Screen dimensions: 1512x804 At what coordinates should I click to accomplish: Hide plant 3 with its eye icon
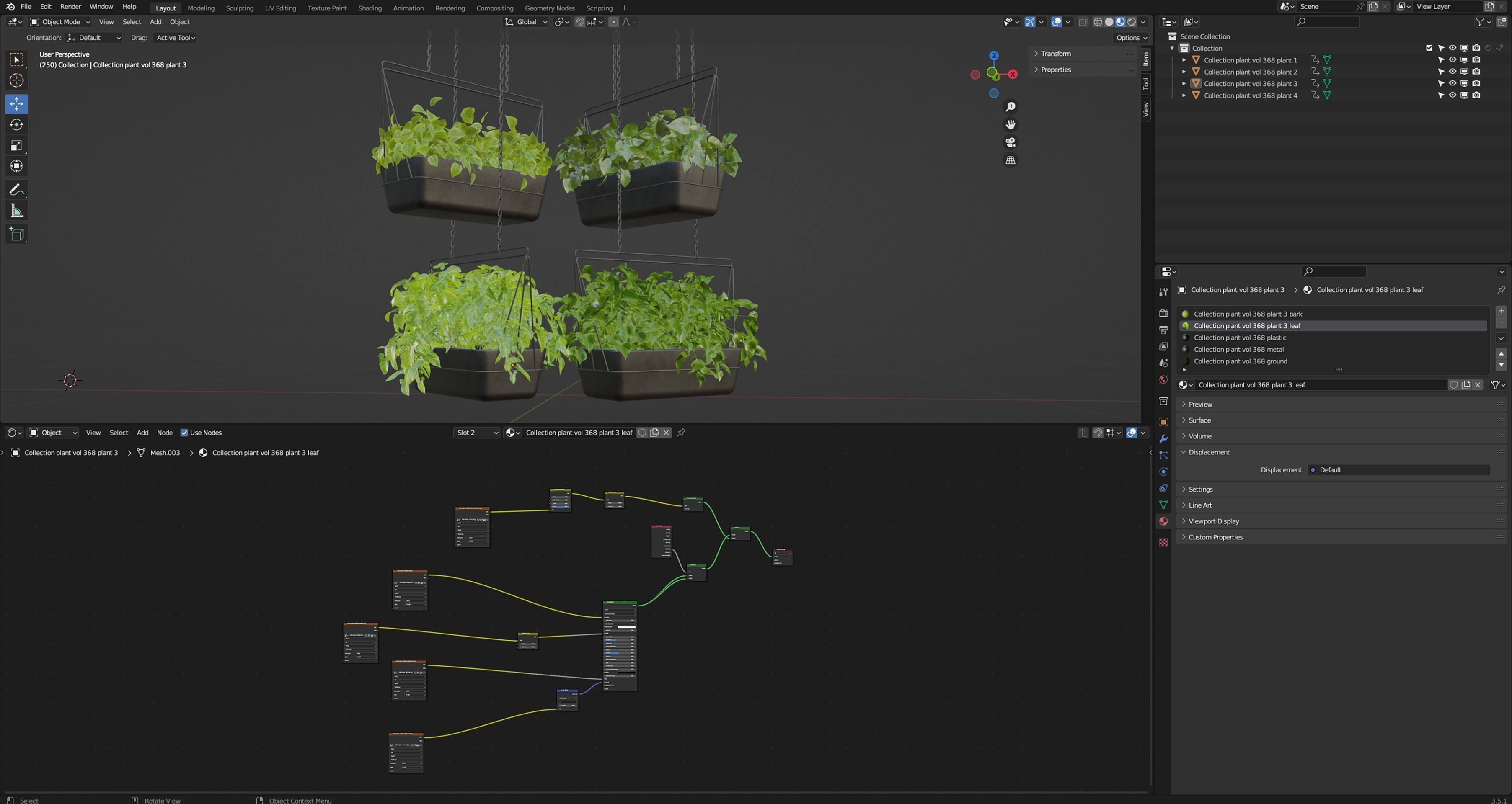click(x=1453, y=83)
